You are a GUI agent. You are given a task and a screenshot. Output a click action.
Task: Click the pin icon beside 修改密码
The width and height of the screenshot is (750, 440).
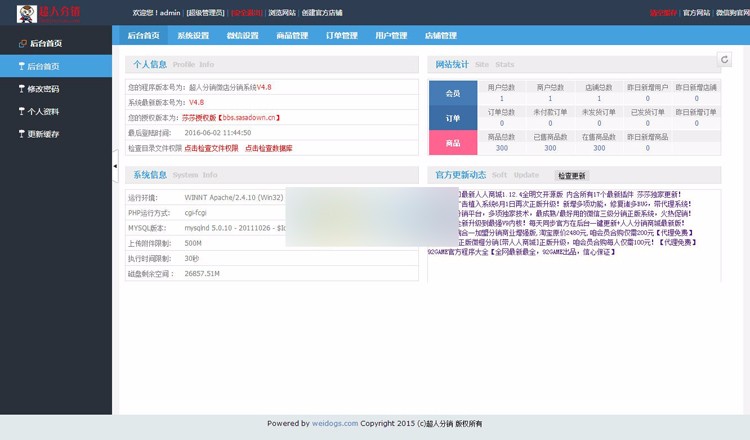(22, 88)
